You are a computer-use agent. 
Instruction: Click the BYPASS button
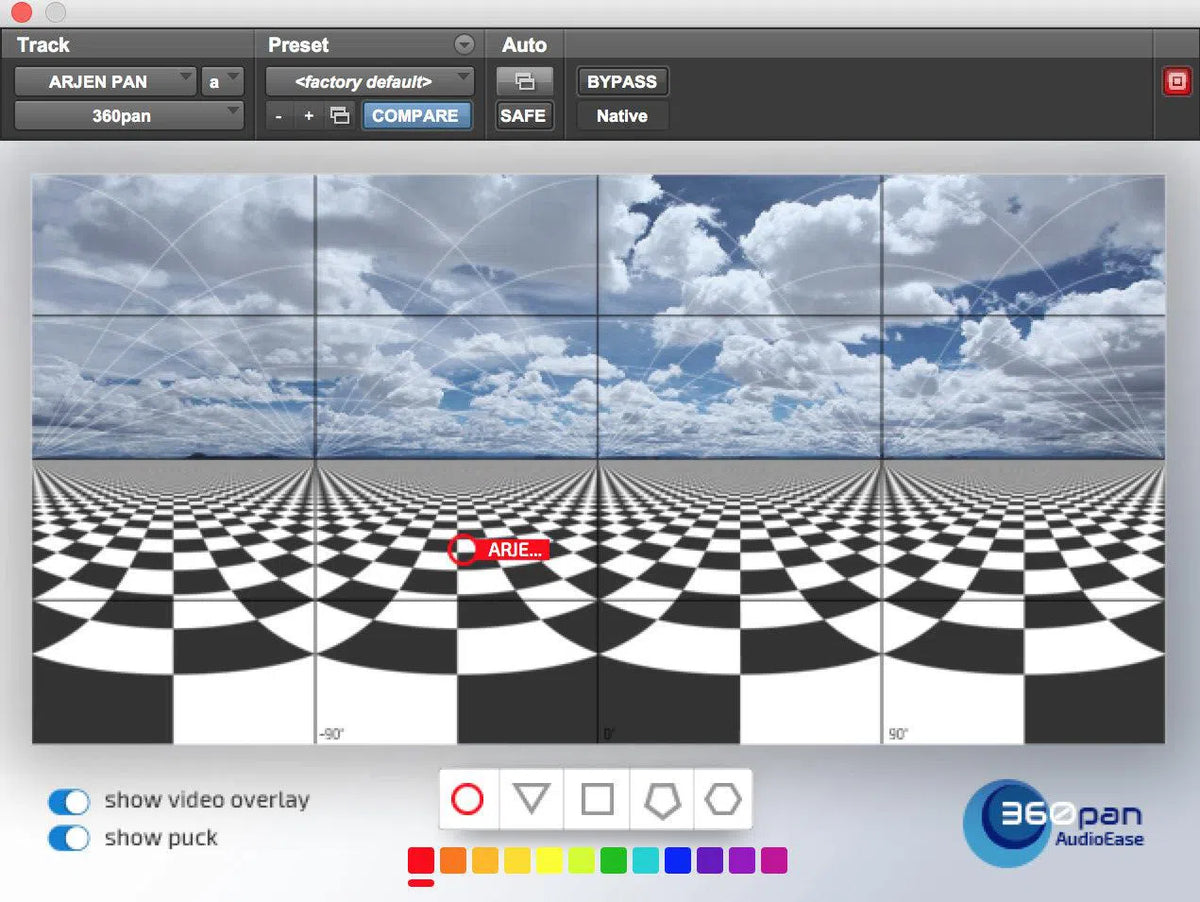tap(622, 81)
